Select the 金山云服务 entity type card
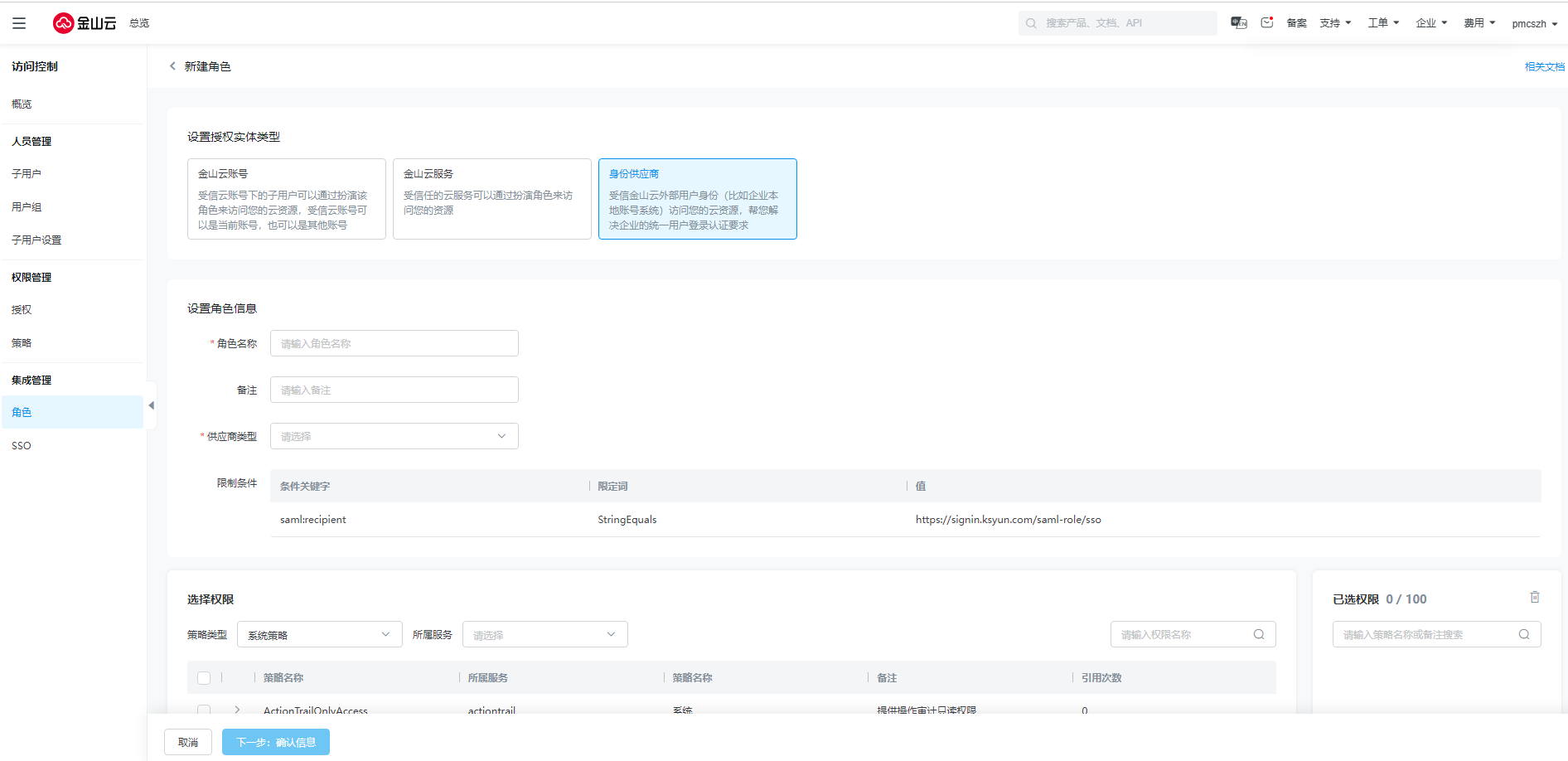Screen dimensions: 1568x761 tap(491, 199)
